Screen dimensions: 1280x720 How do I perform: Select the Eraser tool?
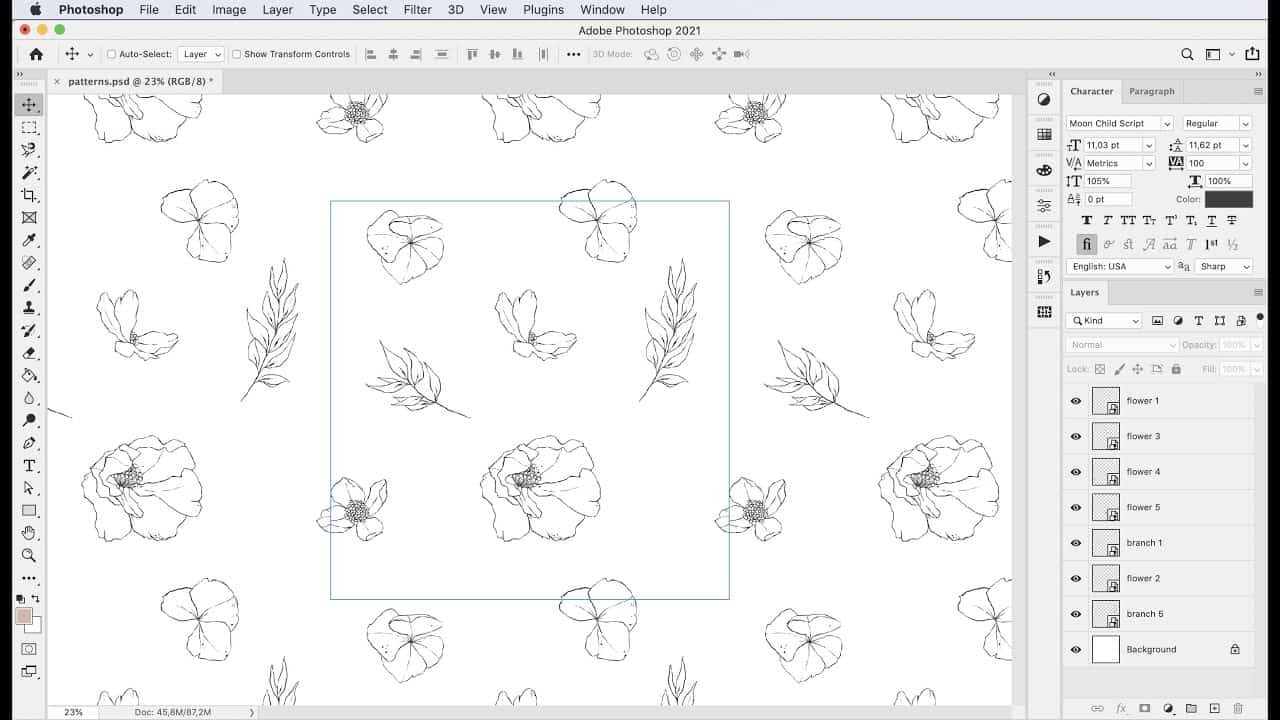[29, 353]
